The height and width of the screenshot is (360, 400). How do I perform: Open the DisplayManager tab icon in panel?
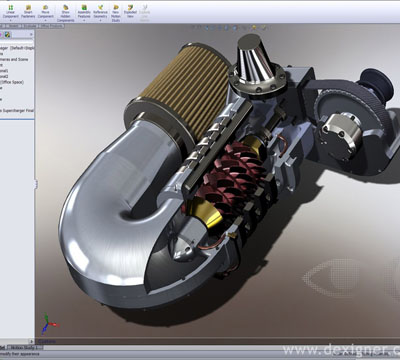coord(7,34)
